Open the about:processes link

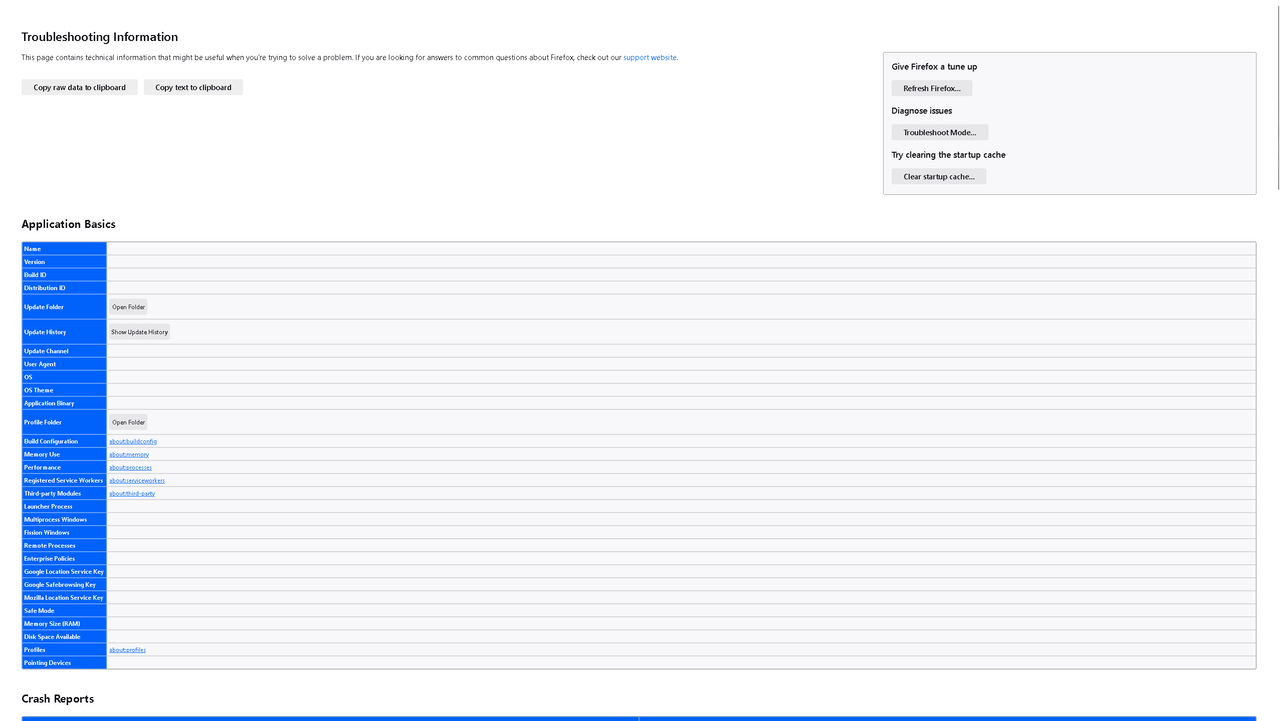pyautogui.click(x=131, y=467)
